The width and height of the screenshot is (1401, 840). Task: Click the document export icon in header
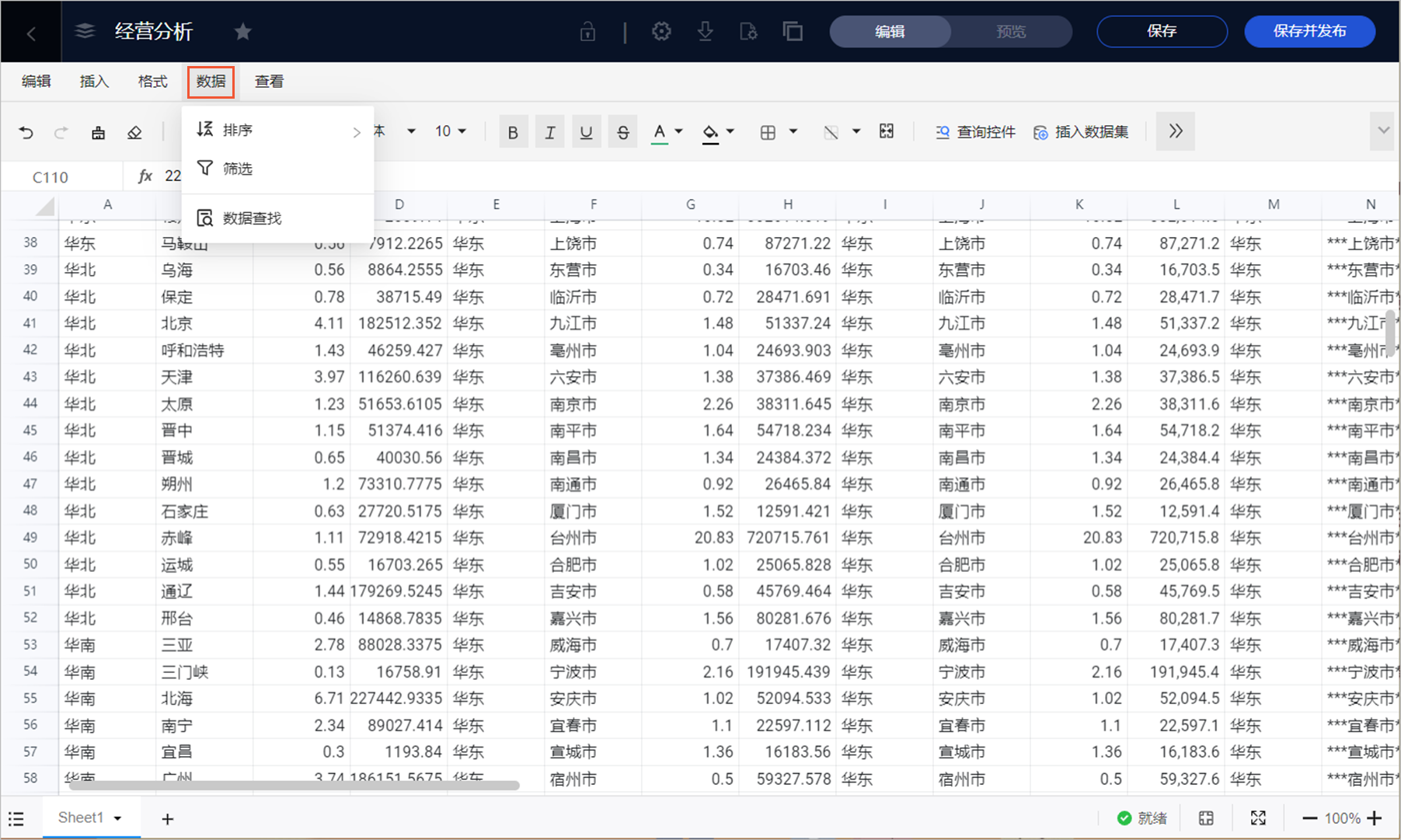click(748, 31)
